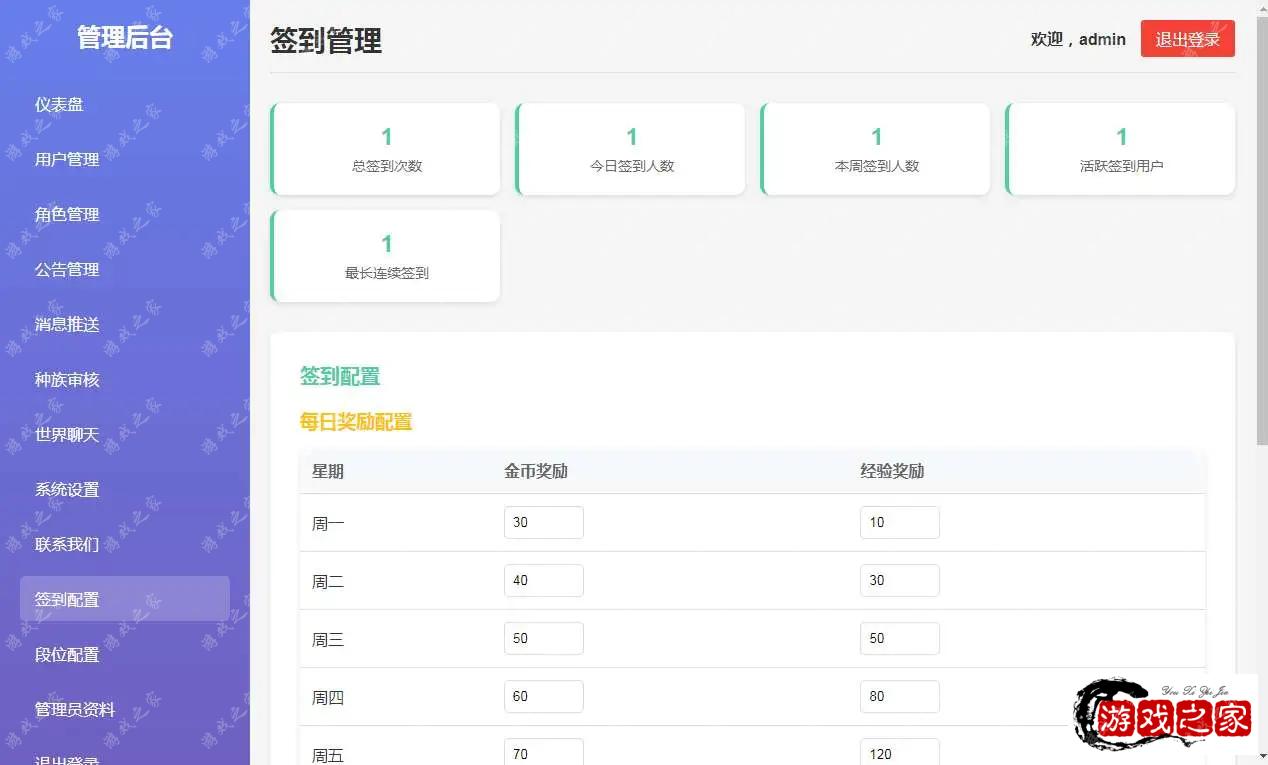Open 段位配置 sidebar item
This screenshot has width=1268, height=765.
click(x=67, y=655)
